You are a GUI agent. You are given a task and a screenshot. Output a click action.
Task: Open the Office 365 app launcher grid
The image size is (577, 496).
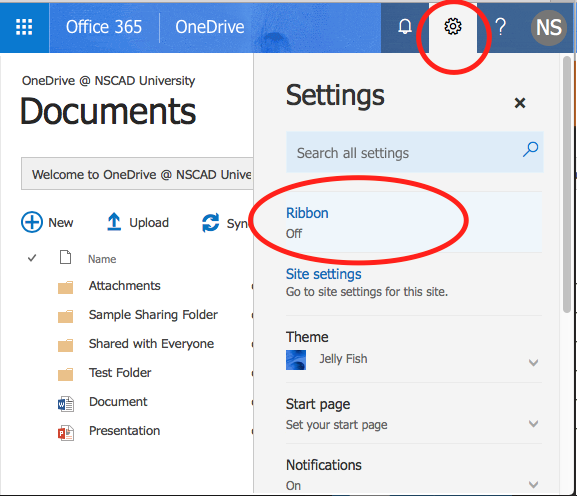tap(24, 27)
